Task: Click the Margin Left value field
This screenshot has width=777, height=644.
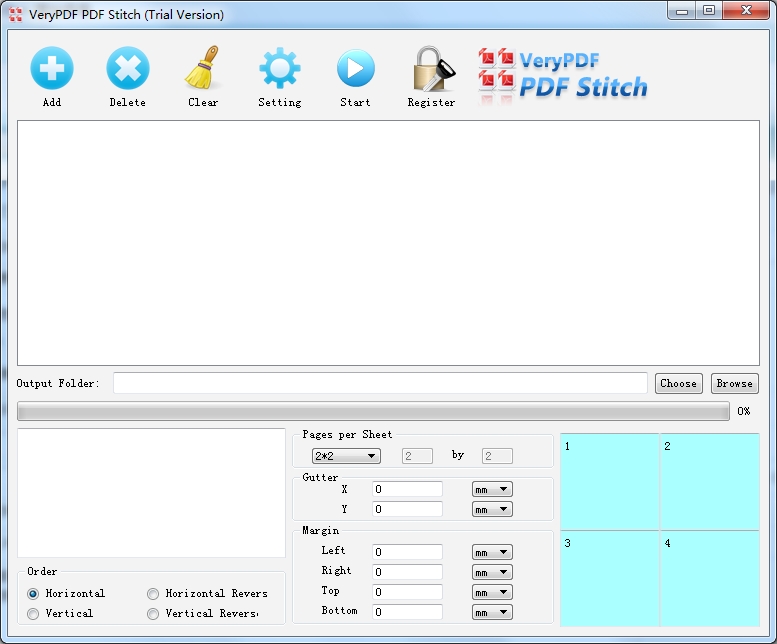Action: [x=407, y=552]
